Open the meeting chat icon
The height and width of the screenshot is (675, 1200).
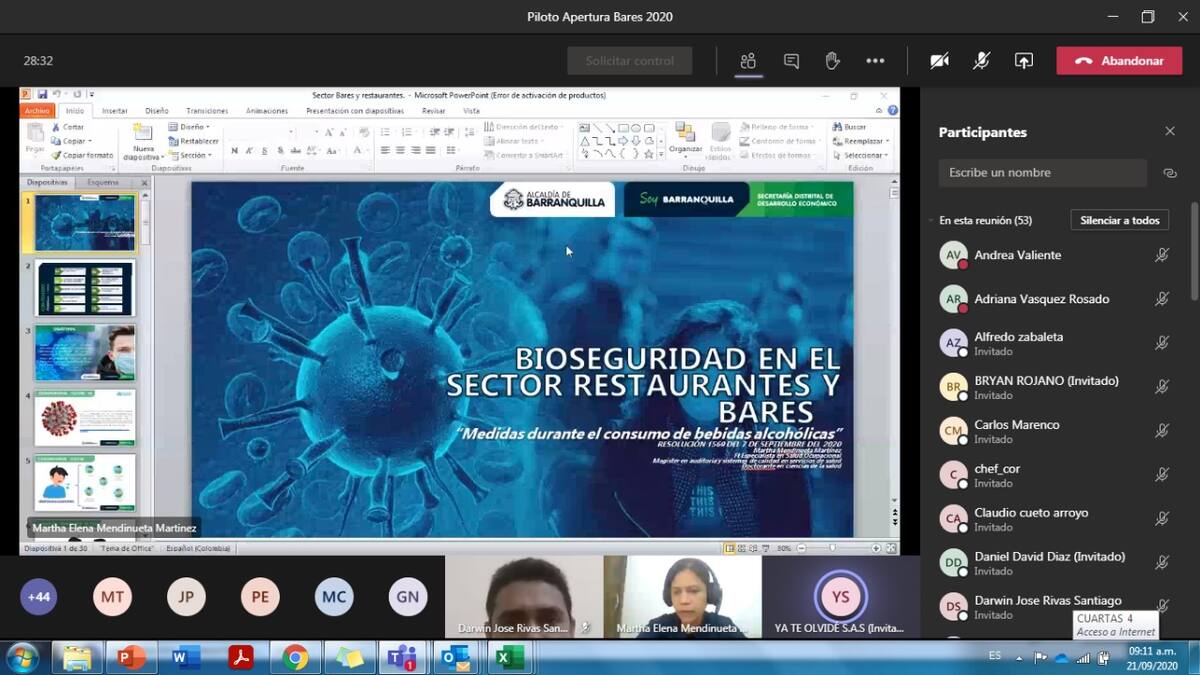pos(791,61)
